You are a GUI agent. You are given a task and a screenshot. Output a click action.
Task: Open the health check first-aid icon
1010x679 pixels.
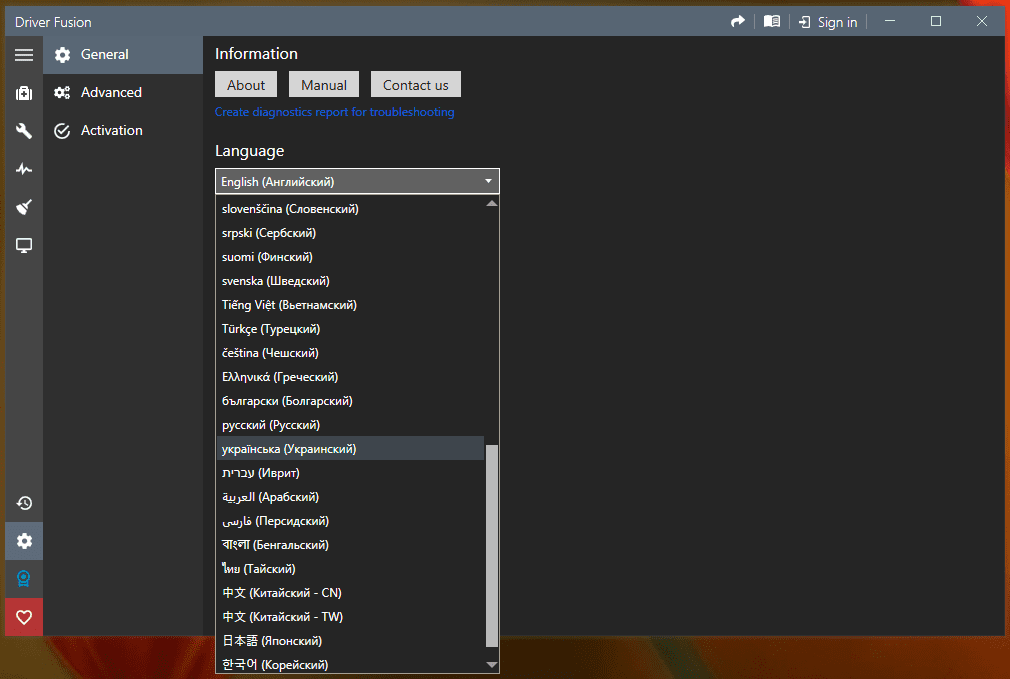click(24, 93)
